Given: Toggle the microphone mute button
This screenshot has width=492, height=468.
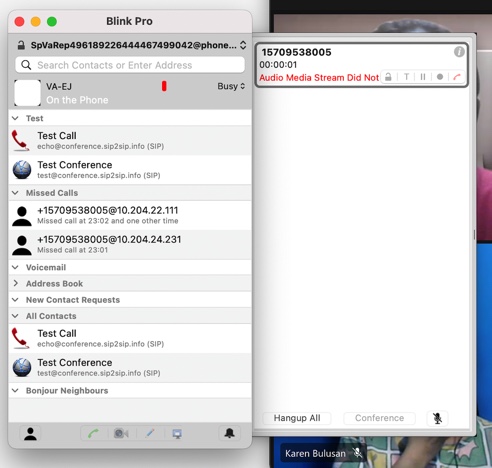Looking at the screenshot, I should (x=437, y=418).
